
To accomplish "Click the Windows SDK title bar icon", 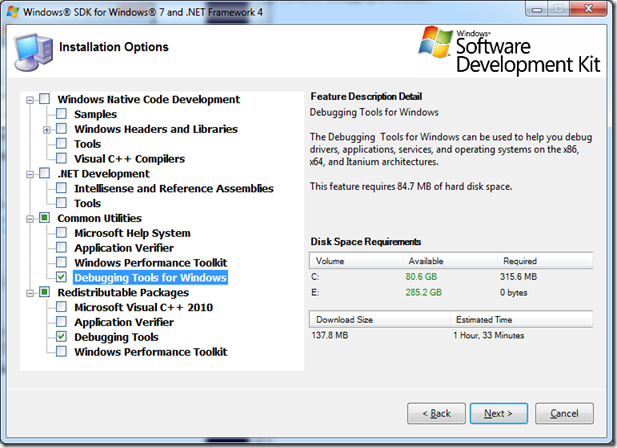I will tap(13, 11).
